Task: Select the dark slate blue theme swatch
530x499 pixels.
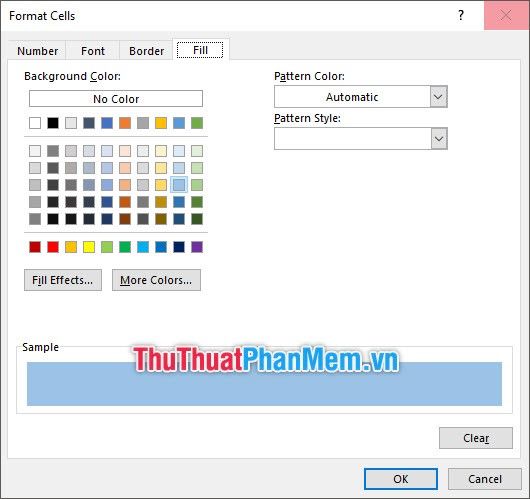Action: coord(89,123)
